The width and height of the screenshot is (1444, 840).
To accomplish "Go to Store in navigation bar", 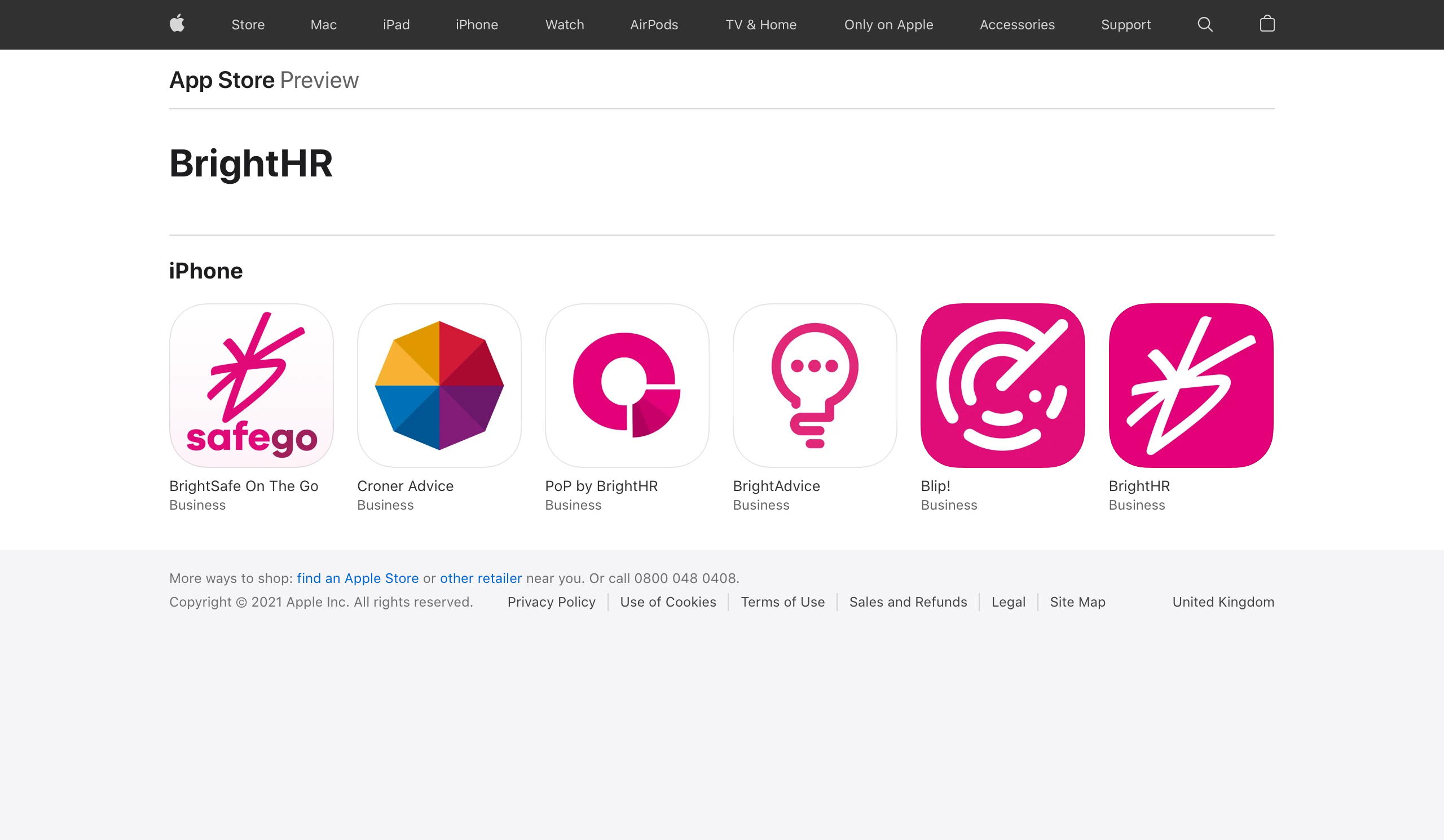I will tap(248, 25).
